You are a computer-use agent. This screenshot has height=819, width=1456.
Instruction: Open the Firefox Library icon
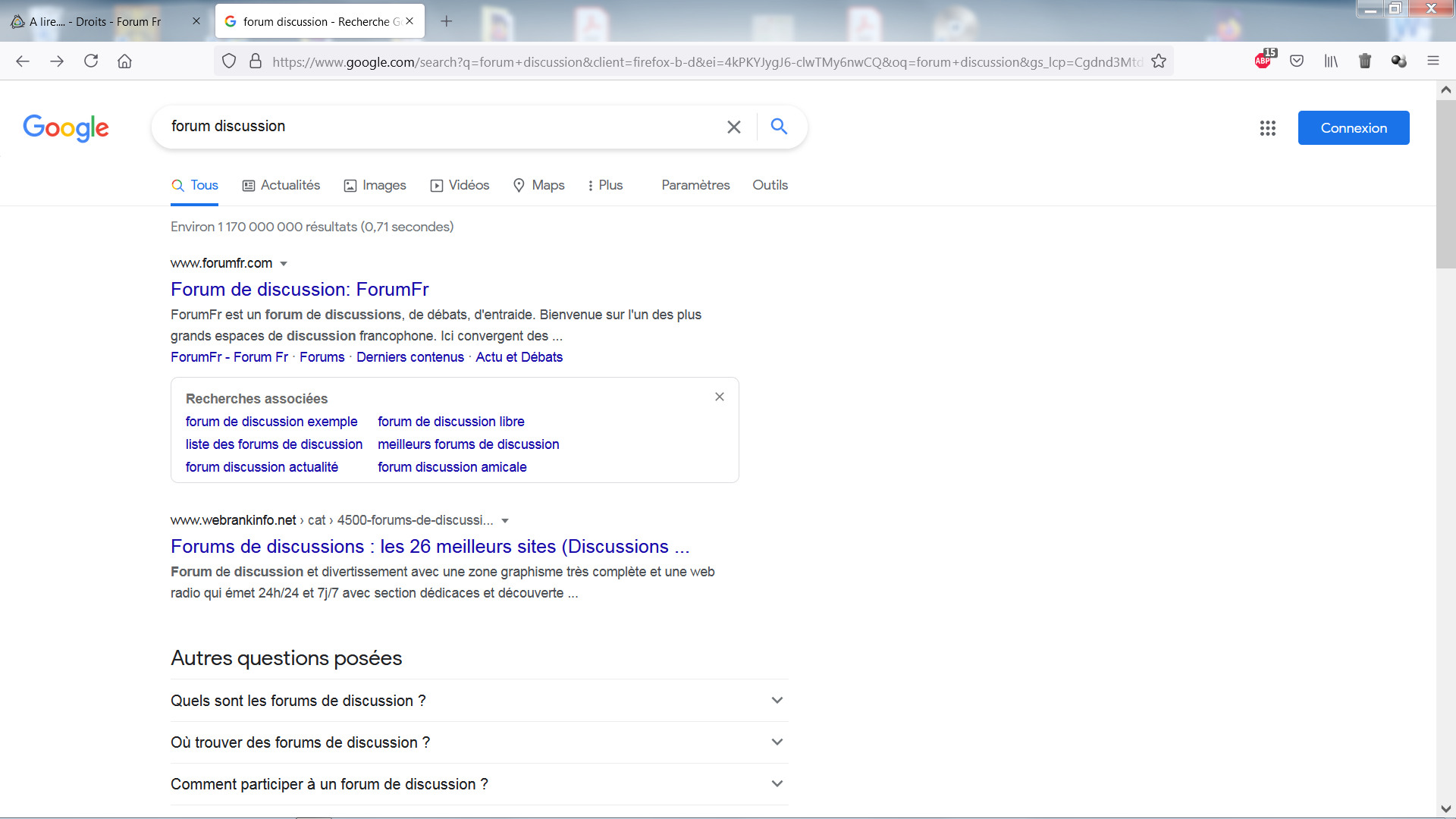click(1331, 61)
